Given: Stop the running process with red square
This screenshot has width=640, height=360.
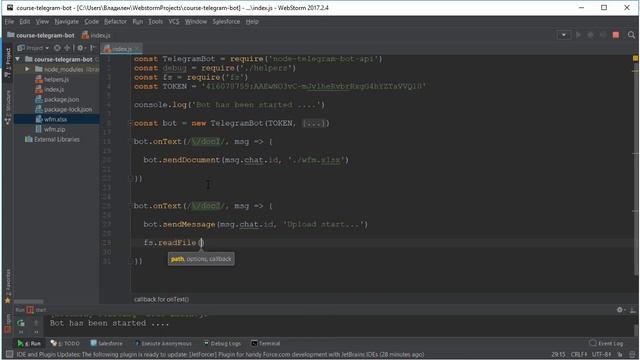Looking at the screenshot, I should (x=616, y=35).
